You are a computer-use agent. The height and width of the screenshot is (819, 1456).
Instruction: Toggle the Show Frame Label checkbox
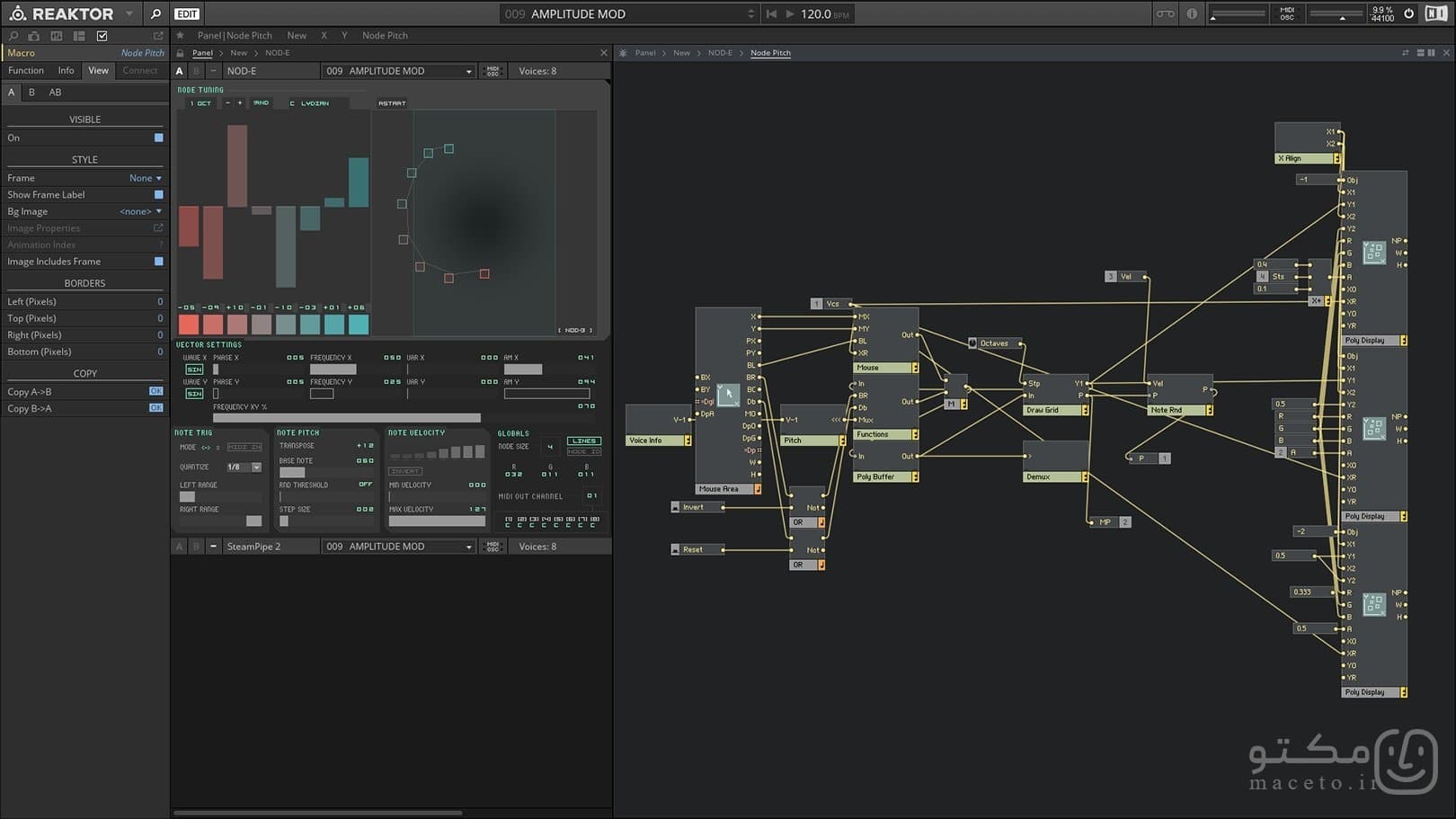tap(159, 194)
